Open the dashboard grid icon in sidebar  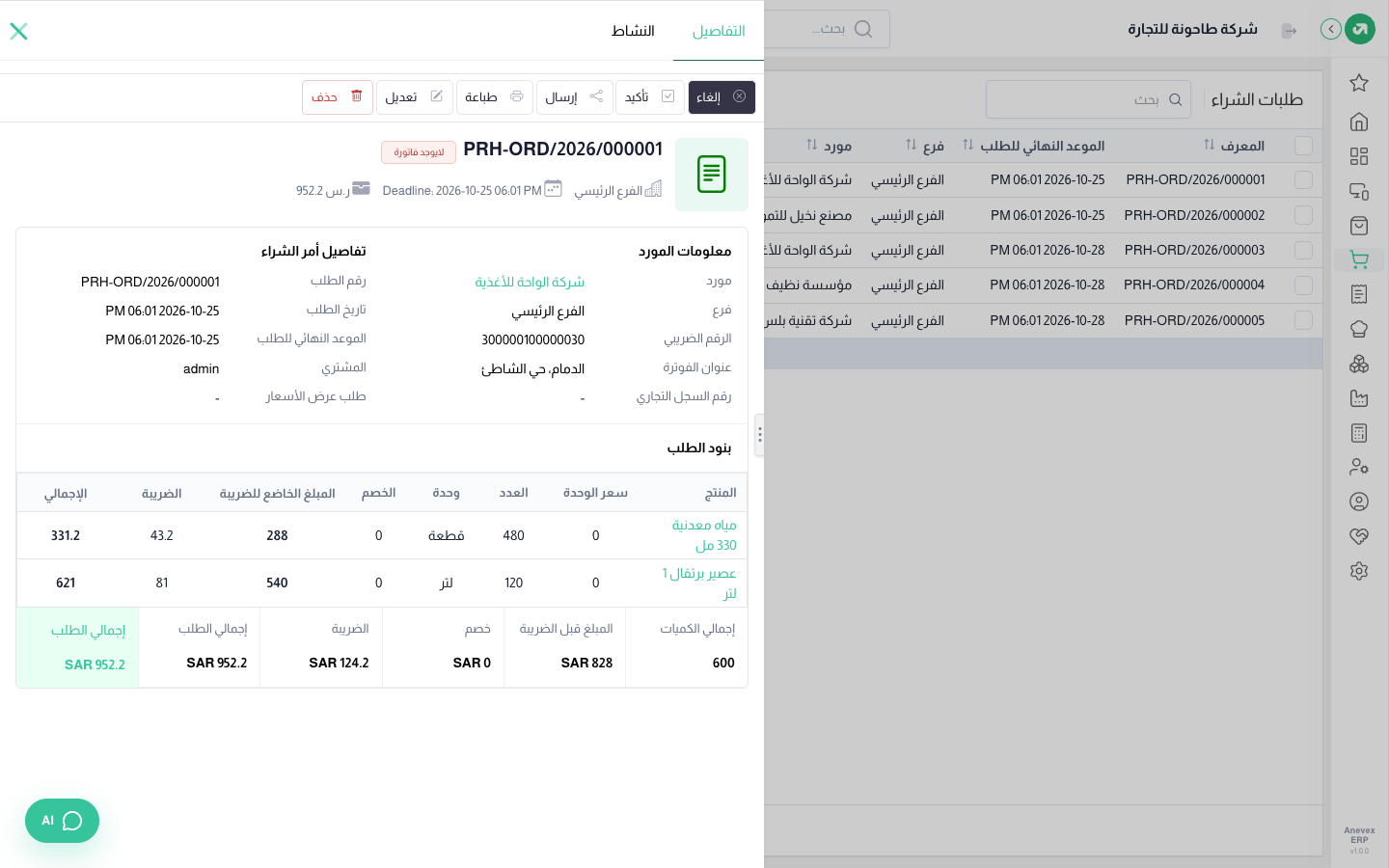[x=1359, y=156]
